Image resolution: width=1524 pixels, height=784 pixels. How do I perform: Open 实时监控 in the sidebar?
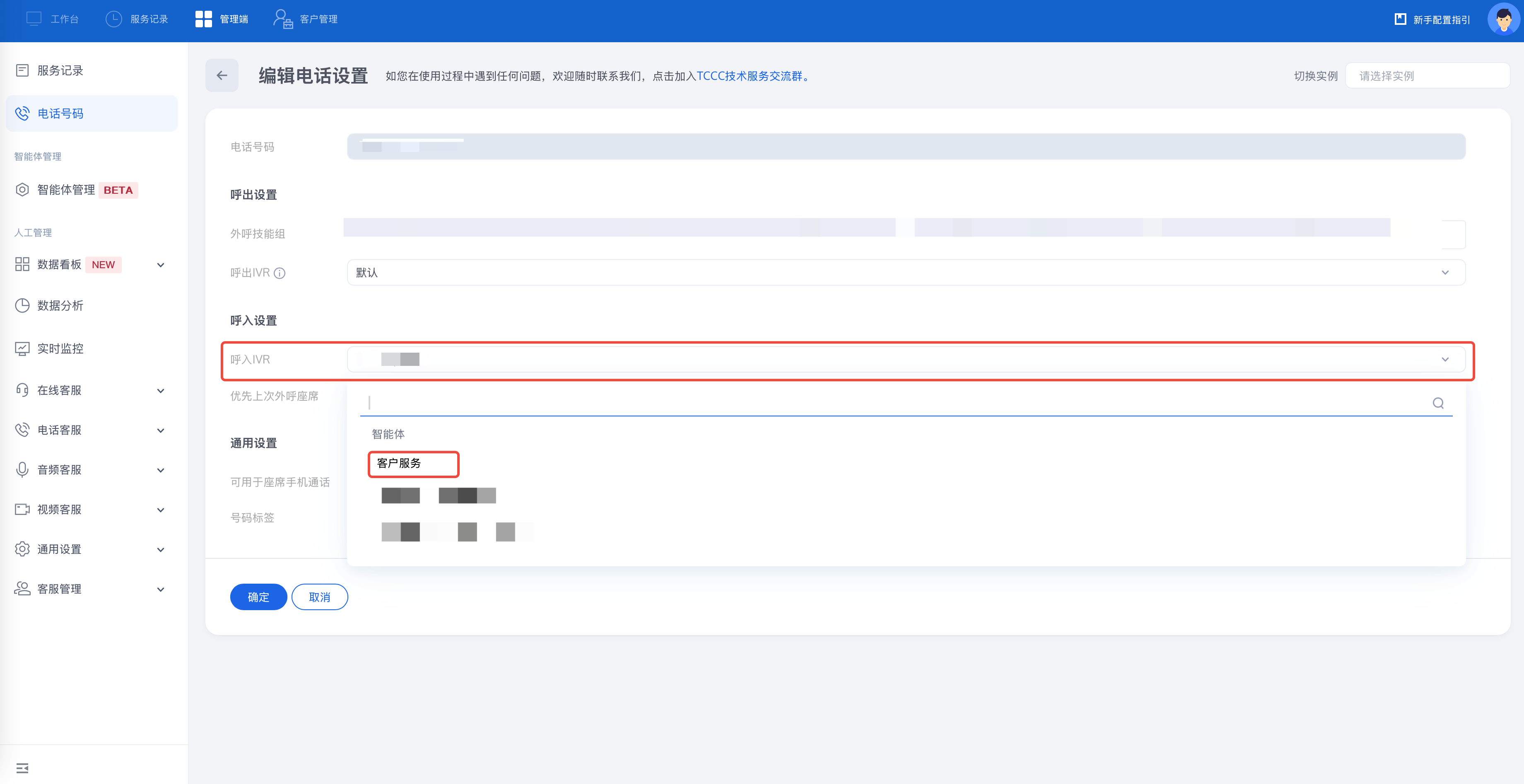60,348
